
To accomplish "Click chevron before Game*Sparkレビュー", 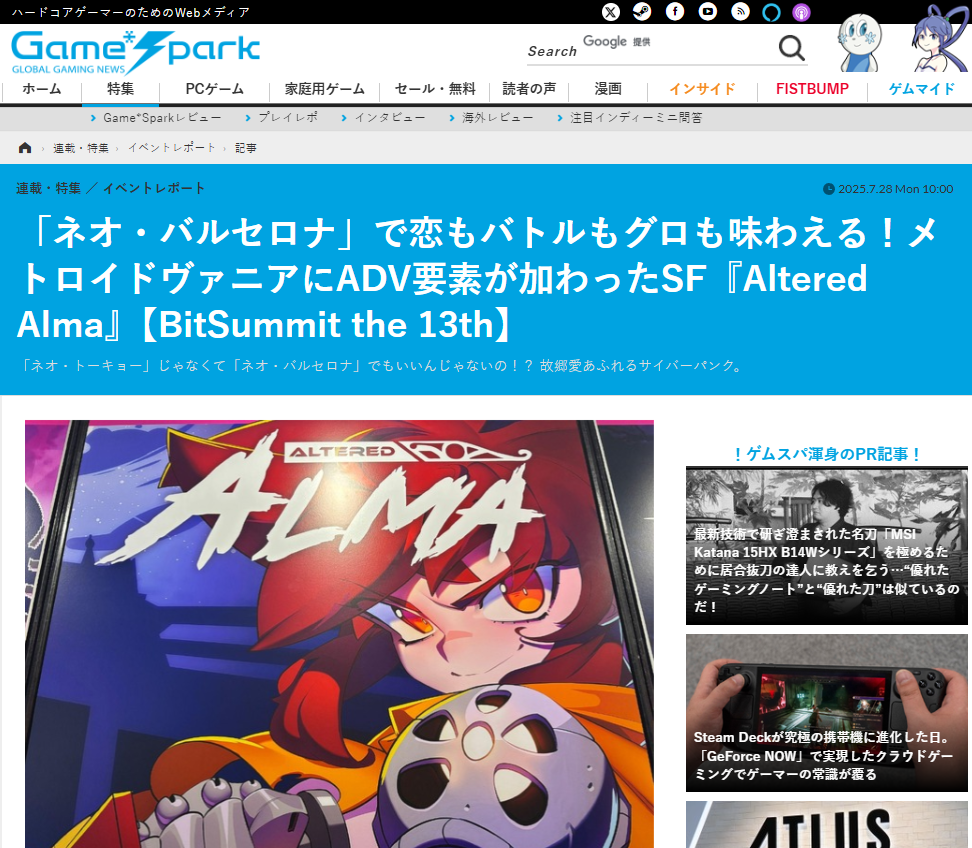I will pos(93,118).
